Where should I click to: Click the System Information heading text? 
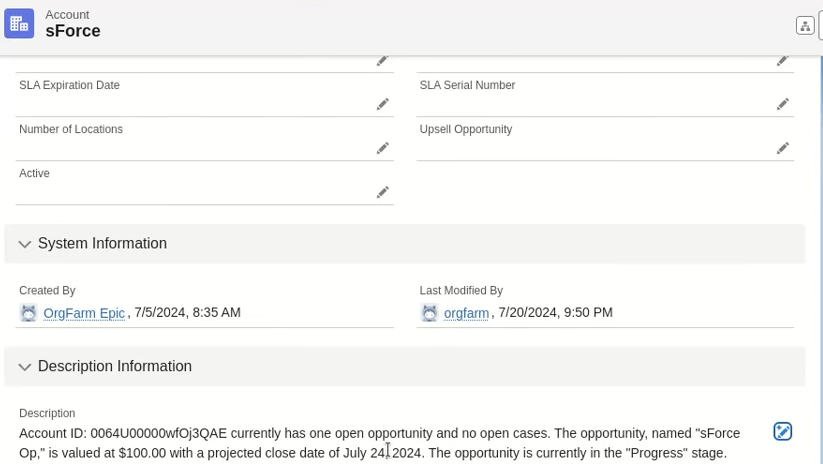[x=102, y=244]
